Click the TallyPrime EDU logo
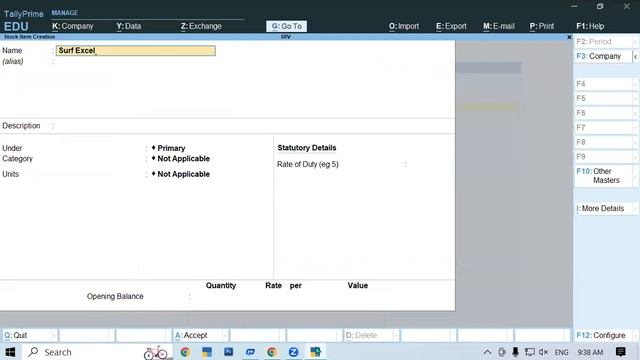 click(x=23, y=21)
